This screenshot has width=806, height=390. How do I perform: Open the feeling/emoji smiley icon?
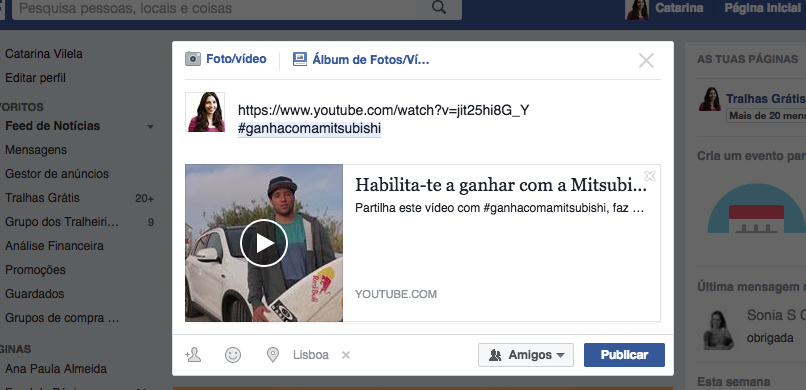[x=233, y=355]
